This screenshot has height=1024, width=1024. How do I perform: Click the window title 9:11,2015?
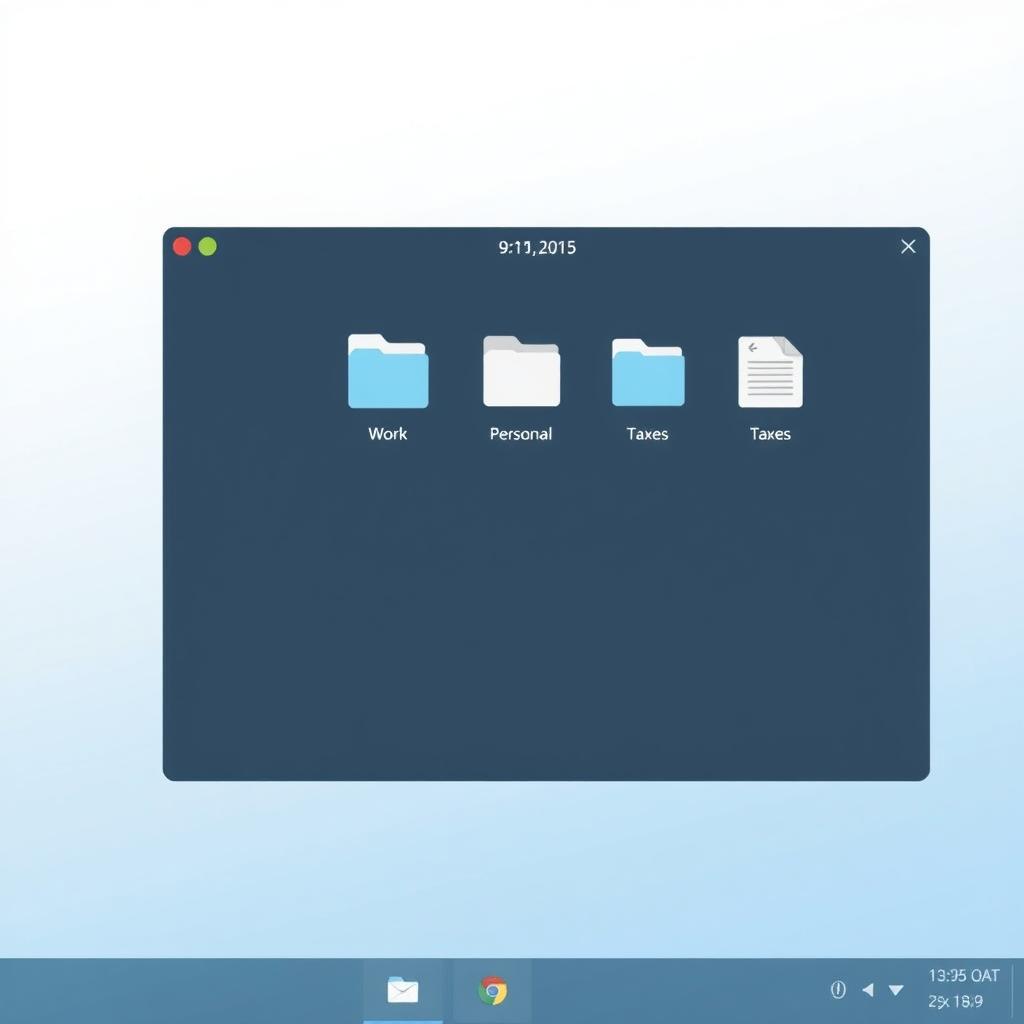[x=537, y=248]
